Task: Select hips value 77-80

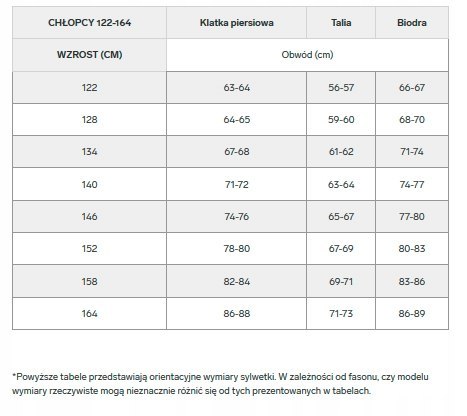Action: 412,217
